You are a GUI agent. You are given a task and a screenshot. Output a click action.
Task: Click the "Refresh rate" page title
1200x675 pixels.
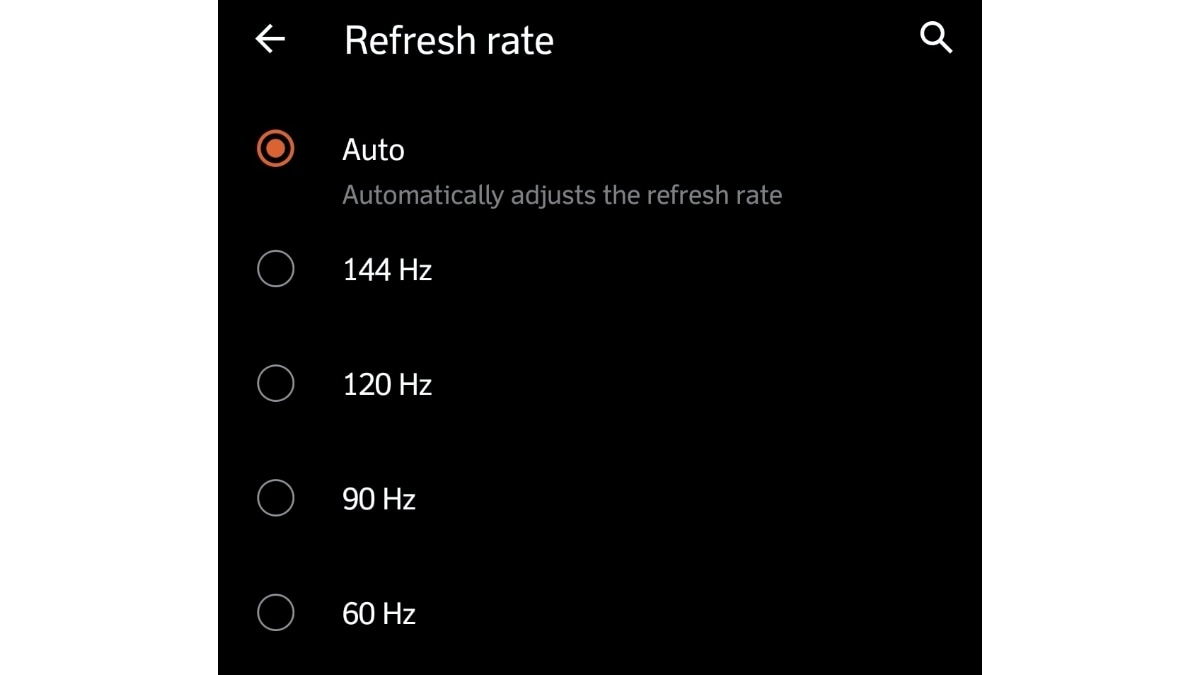point(448,41)
